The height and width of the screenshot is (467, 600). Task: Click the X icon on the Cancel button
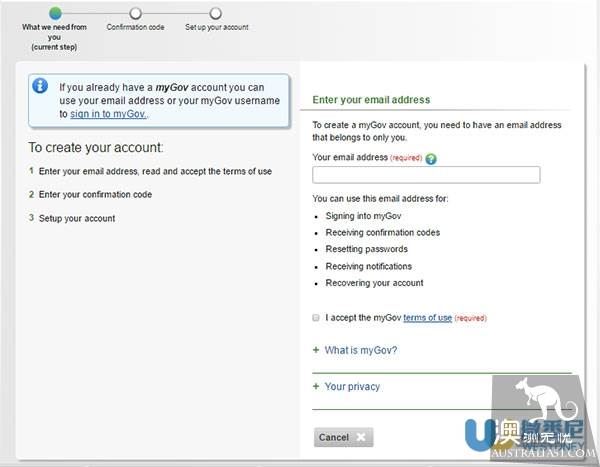360,437
